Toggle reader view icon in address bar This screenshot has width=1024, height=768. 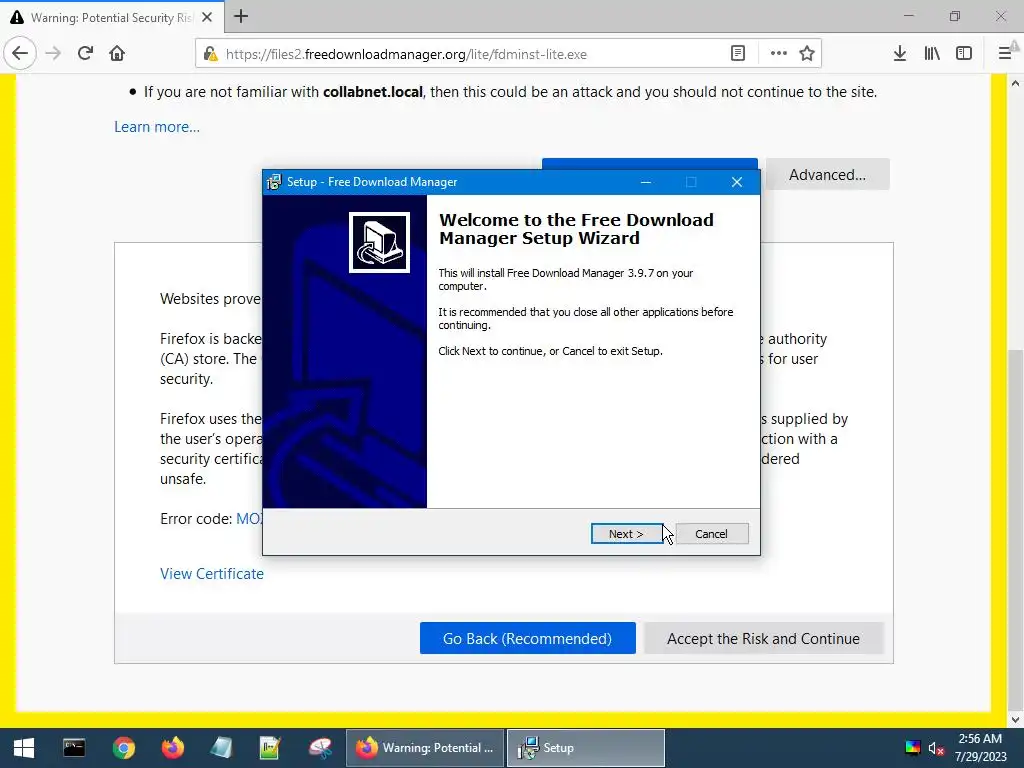(x=737, y=54)
